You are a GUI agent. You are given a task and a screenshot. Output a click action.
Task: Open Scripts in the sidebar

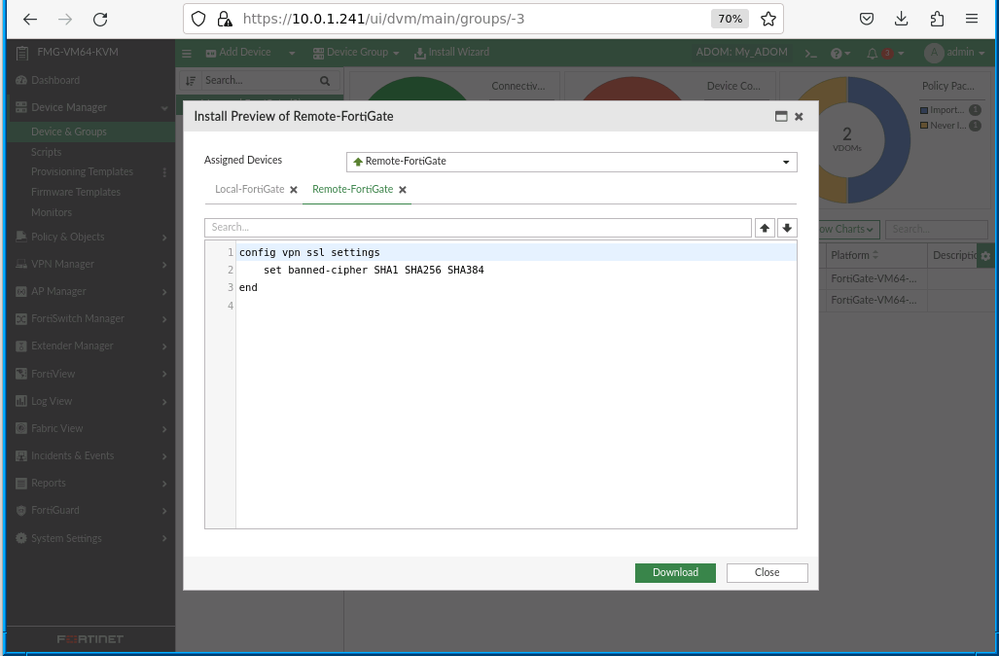pyautogui.click(x=46, y=152)
